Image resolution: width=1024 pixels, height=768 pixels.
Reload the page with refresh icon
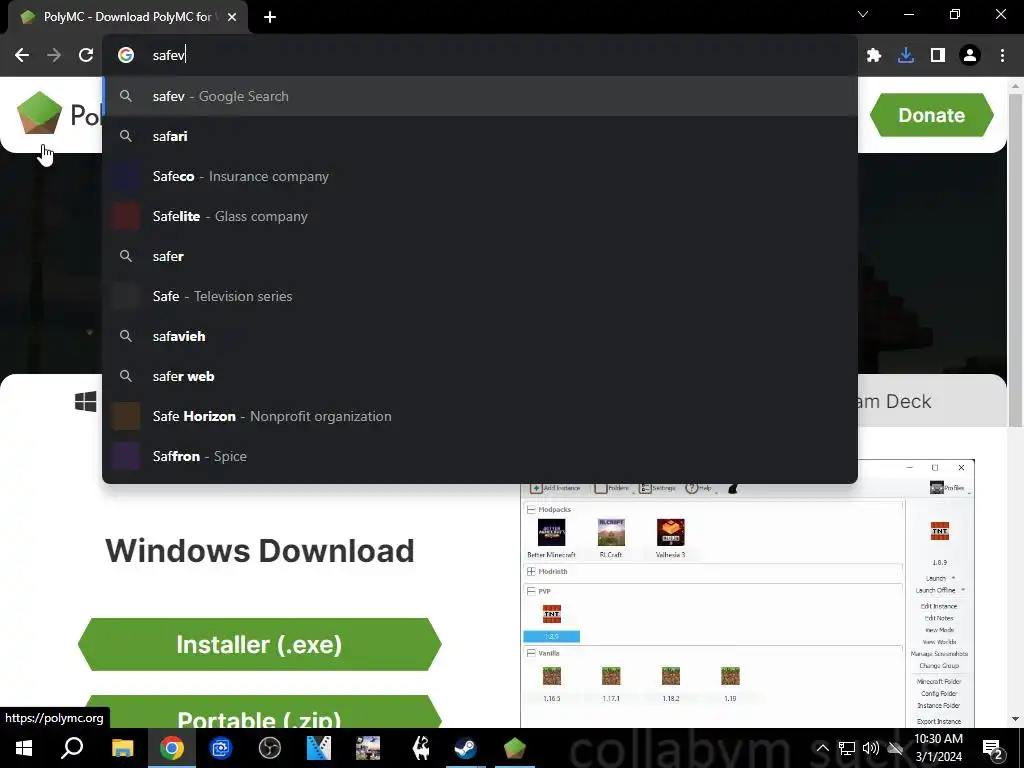tap(86, 55)
